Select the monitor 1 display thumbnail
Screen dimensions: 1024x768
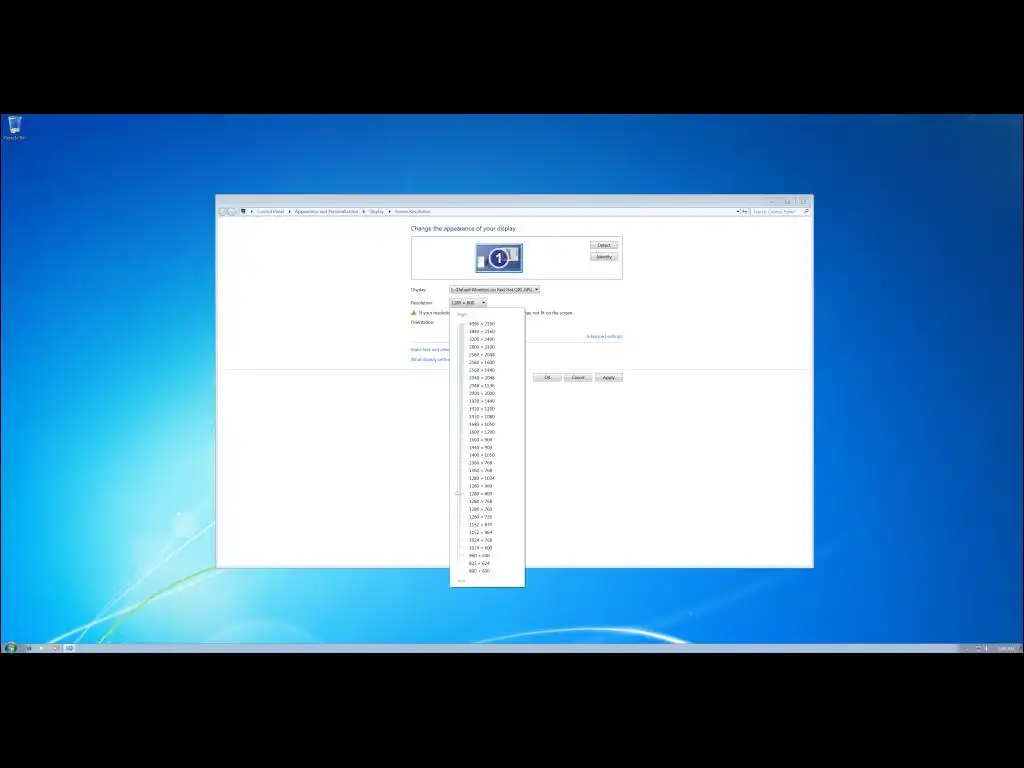tap(499, 258)
